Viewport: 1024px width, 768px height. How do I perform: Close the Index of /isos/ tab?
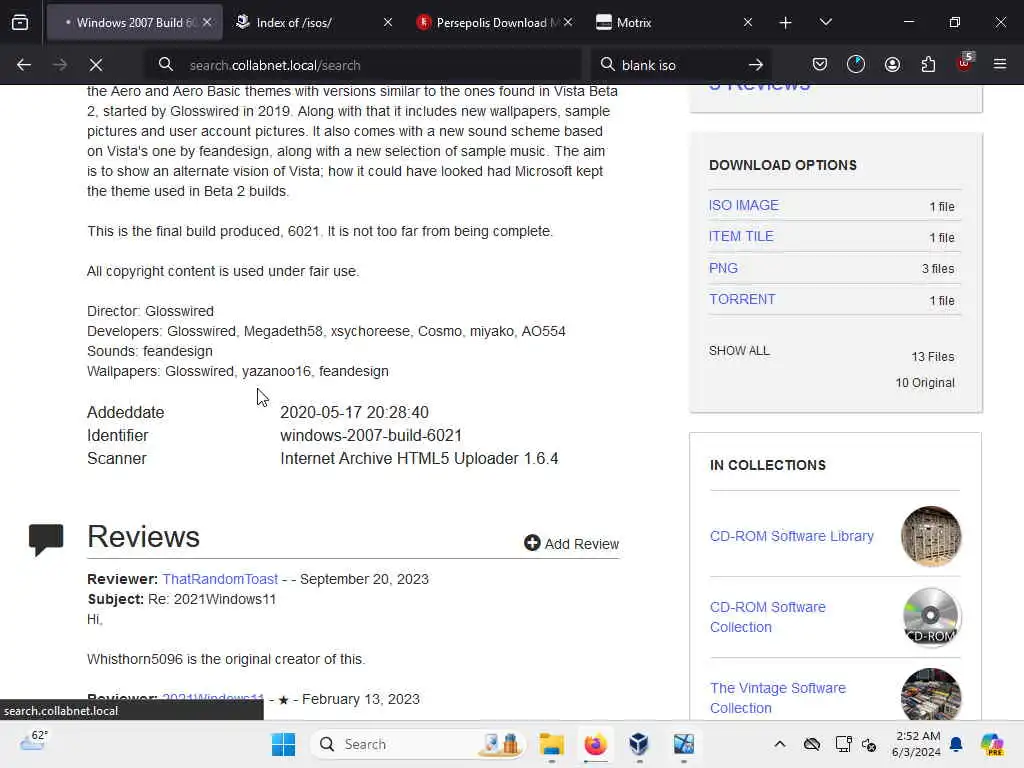click(x=388, y=22)
